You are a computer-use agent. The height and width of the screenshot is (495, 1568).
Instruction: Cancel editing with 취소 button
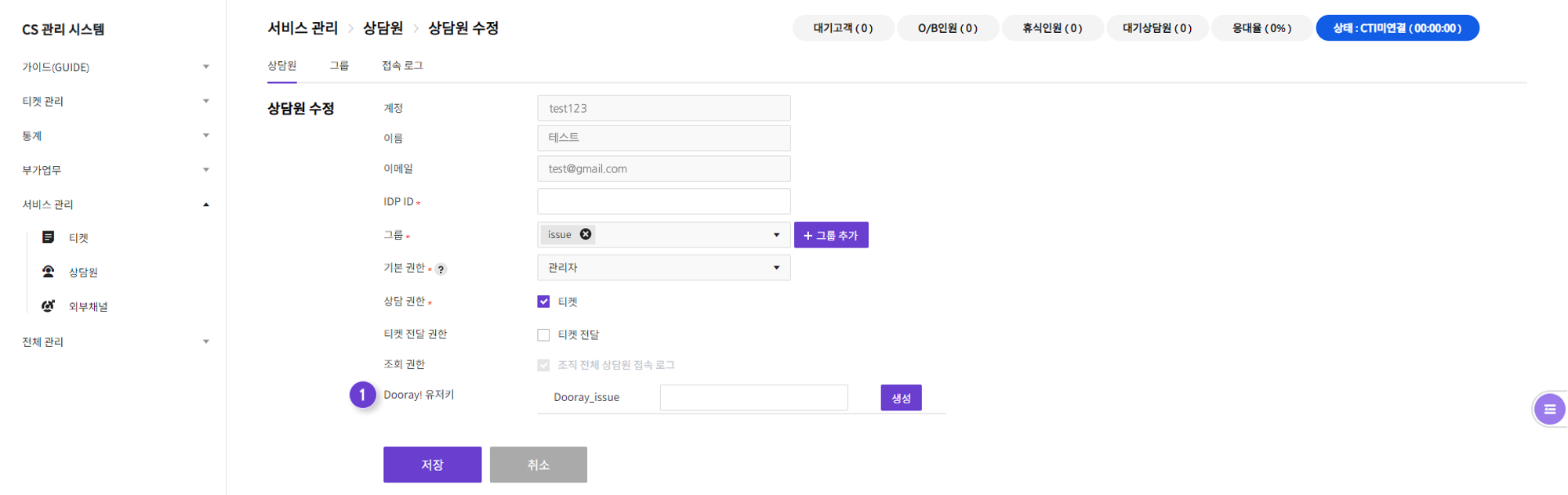[539, 464]
